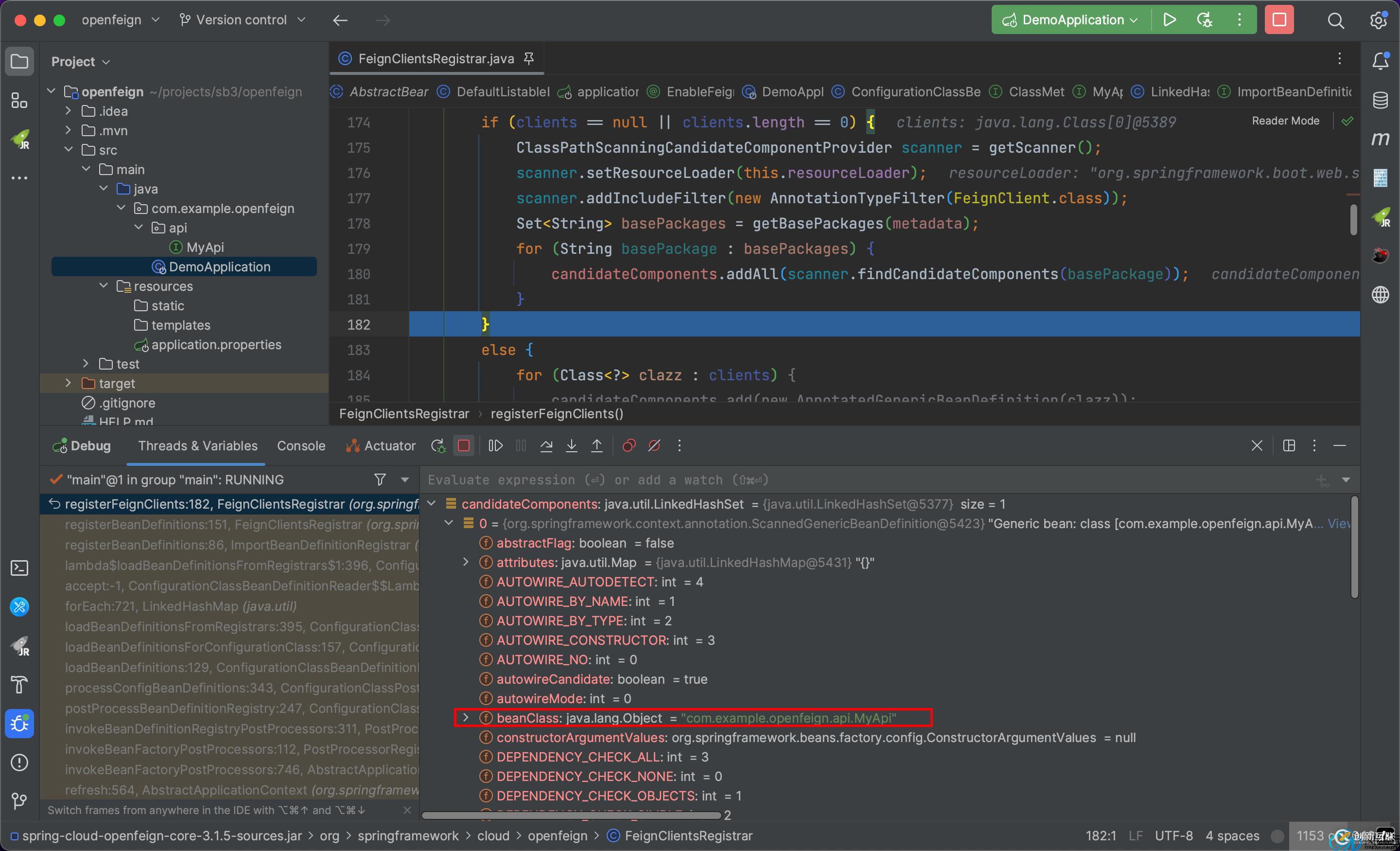
Task: Stop the debug session with red square
Action: (x=464, y=446)
